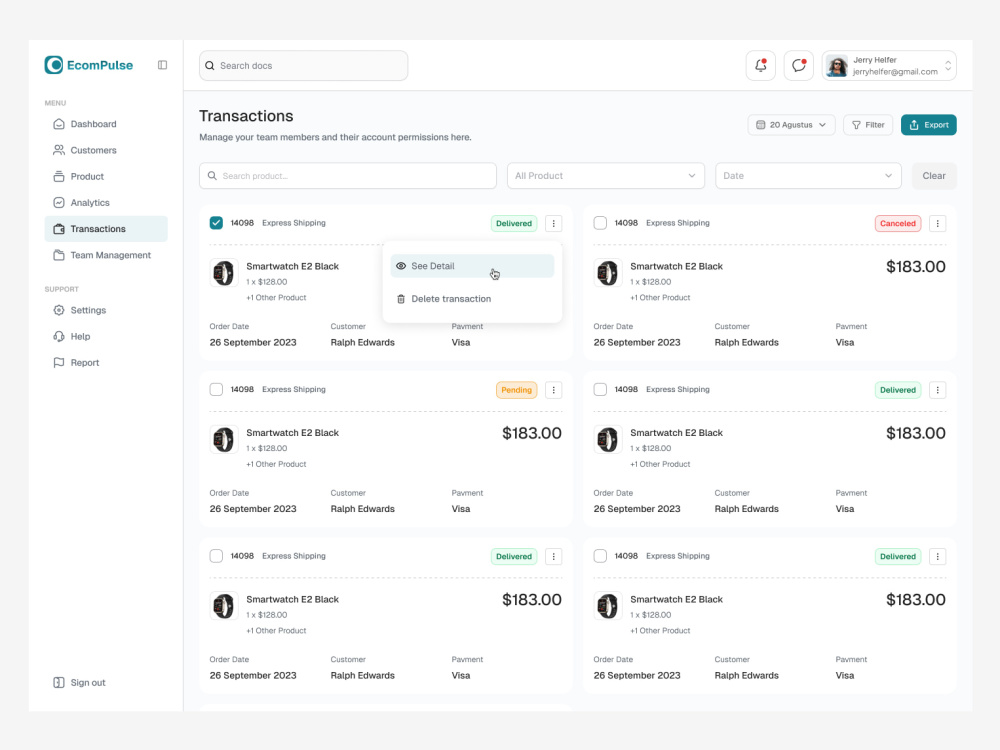
Task: Click the Product box icon in sidebar
Action: (x=59, y=176)
